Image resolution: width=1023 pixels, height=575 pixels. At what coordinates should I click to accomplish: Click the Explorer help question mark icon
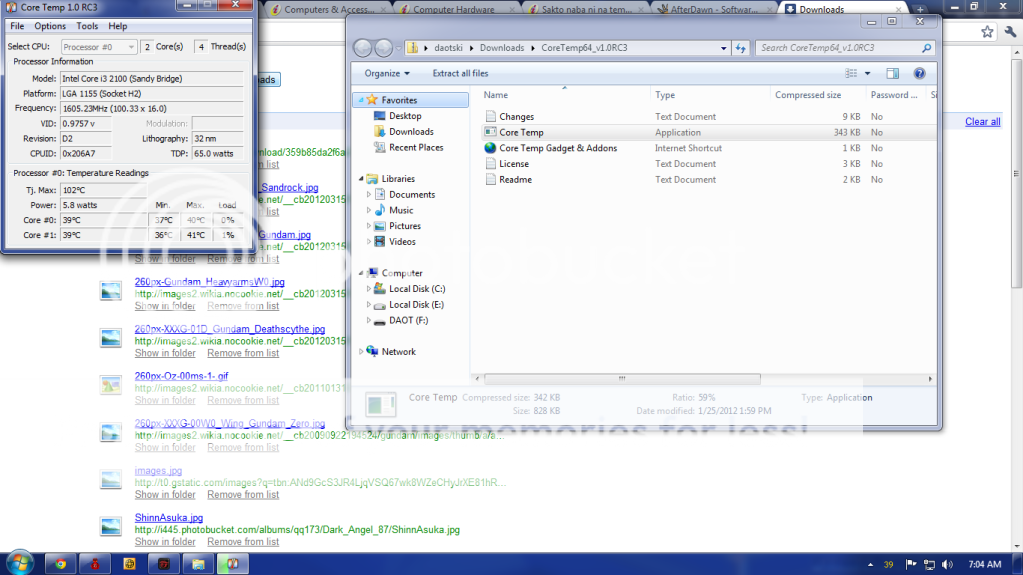(919, 73)
